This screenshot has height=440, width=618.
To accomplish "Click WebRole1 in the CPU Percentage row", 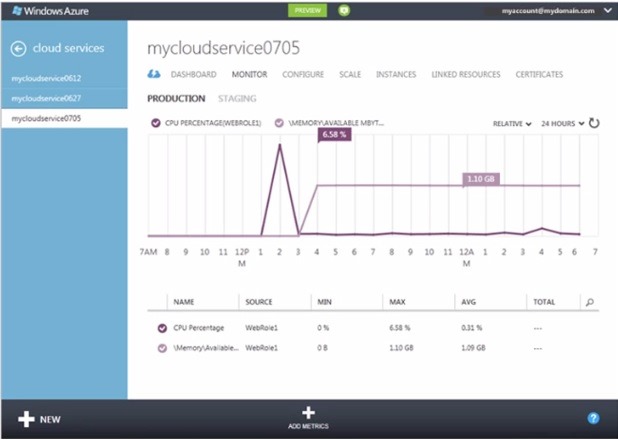I will coord(261,328).
